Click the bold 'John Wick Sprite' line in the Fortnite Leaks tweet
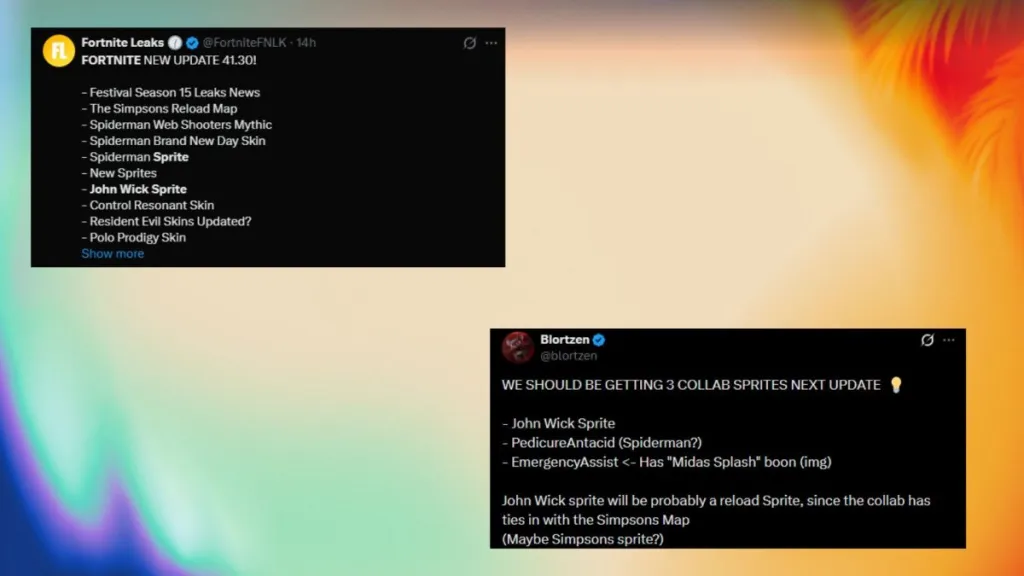Image resolution: width=1024 pixels, height=576 pixels. [x=134, y=189]
